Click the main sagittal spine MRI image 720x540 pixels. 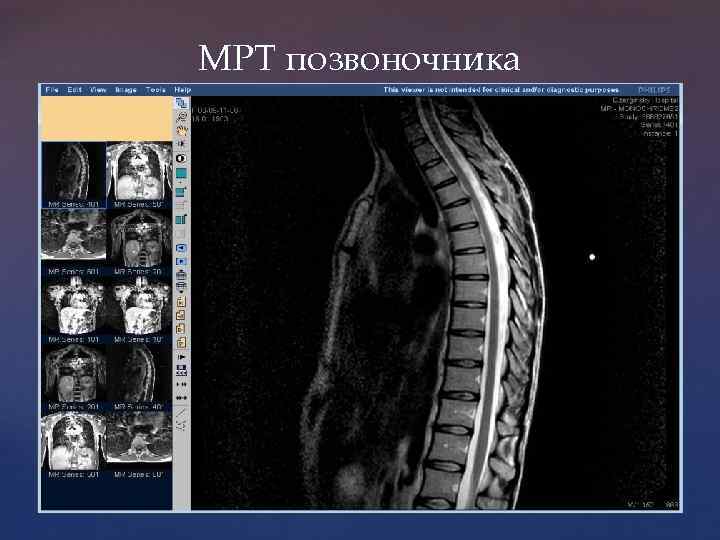pos(435,303)
